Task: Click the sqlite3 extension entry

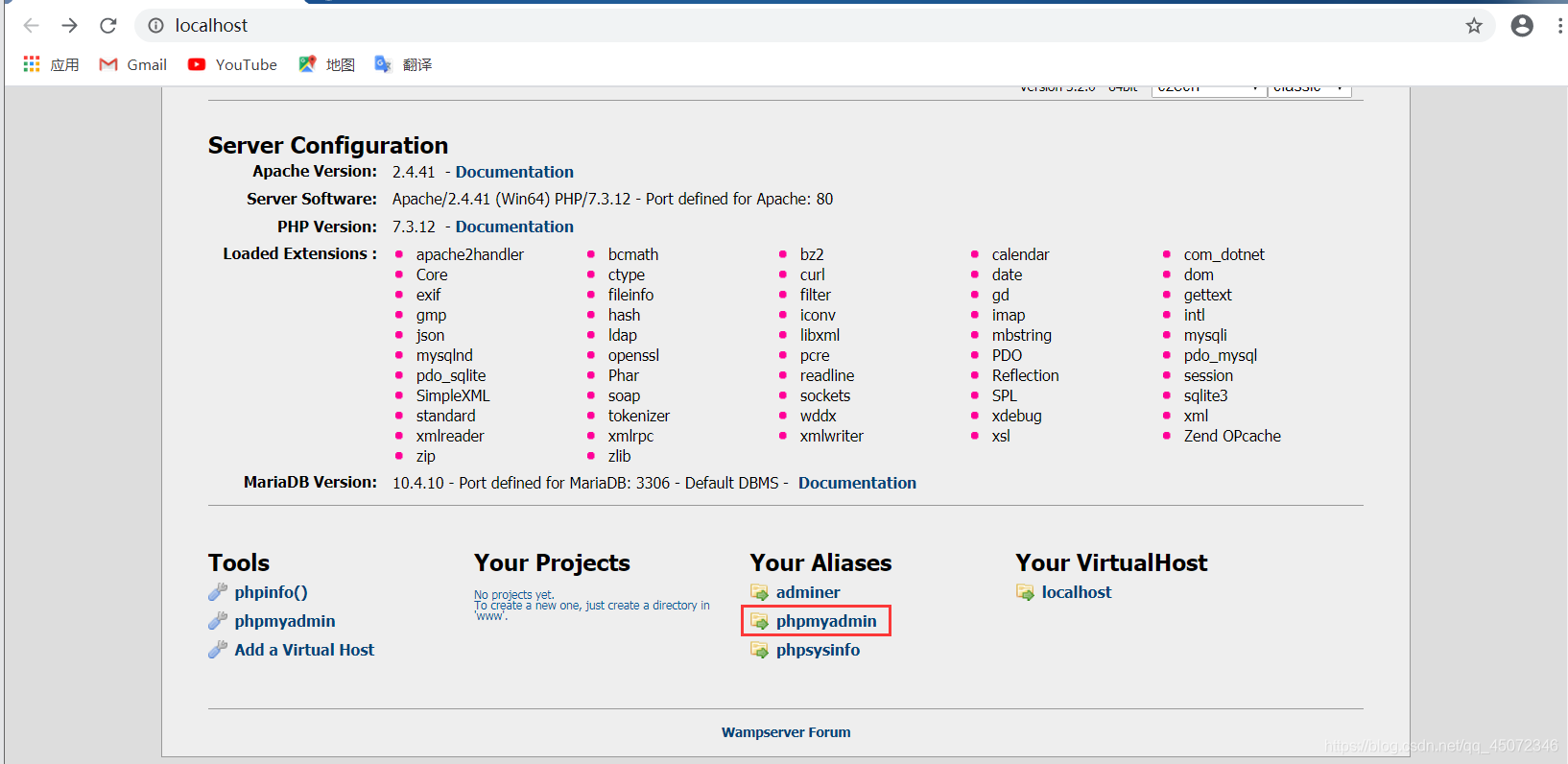Action: click(x=1206, y=395)
